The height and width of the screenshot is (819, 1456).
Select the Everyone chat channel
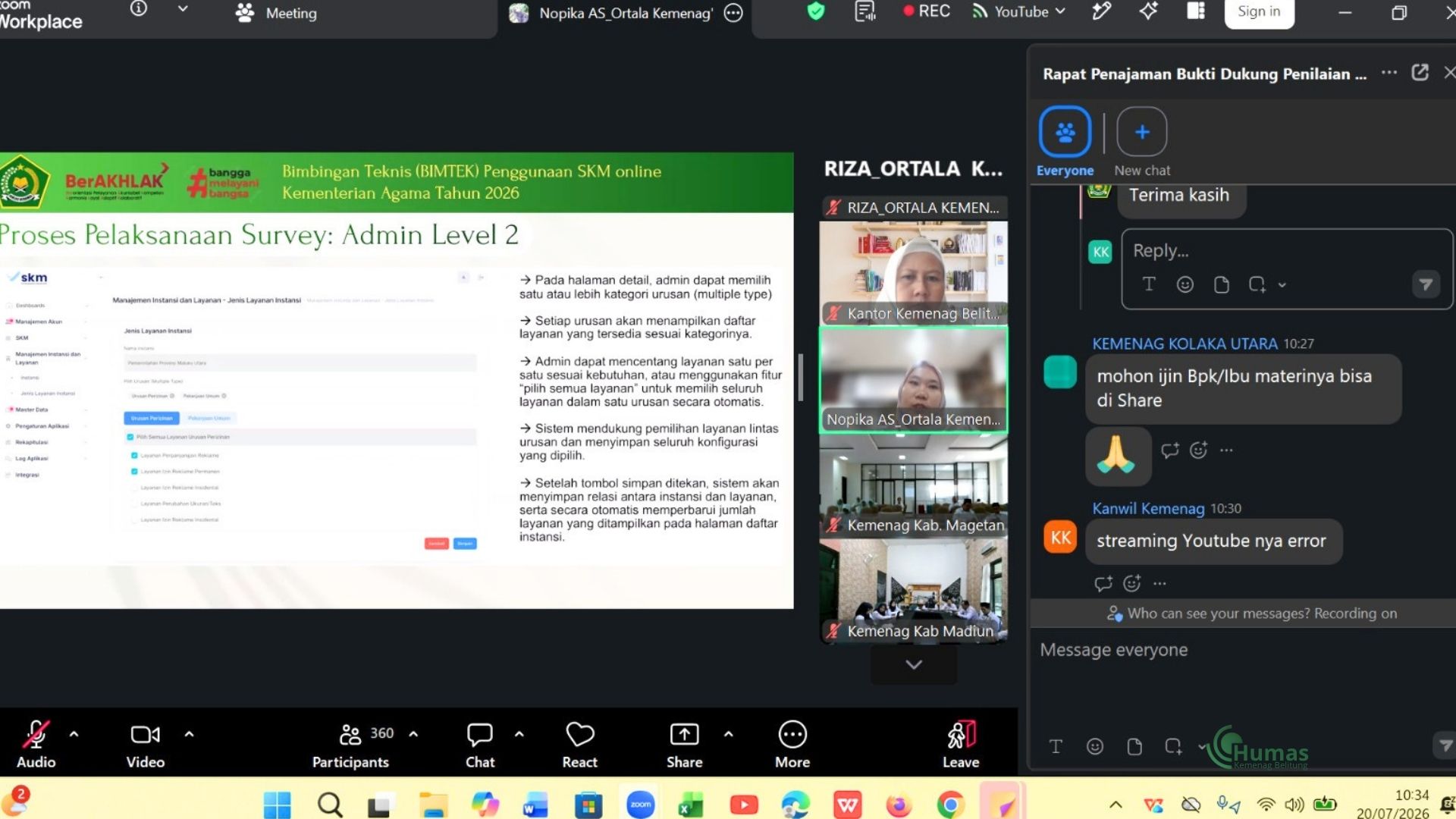click(1065, 142)
